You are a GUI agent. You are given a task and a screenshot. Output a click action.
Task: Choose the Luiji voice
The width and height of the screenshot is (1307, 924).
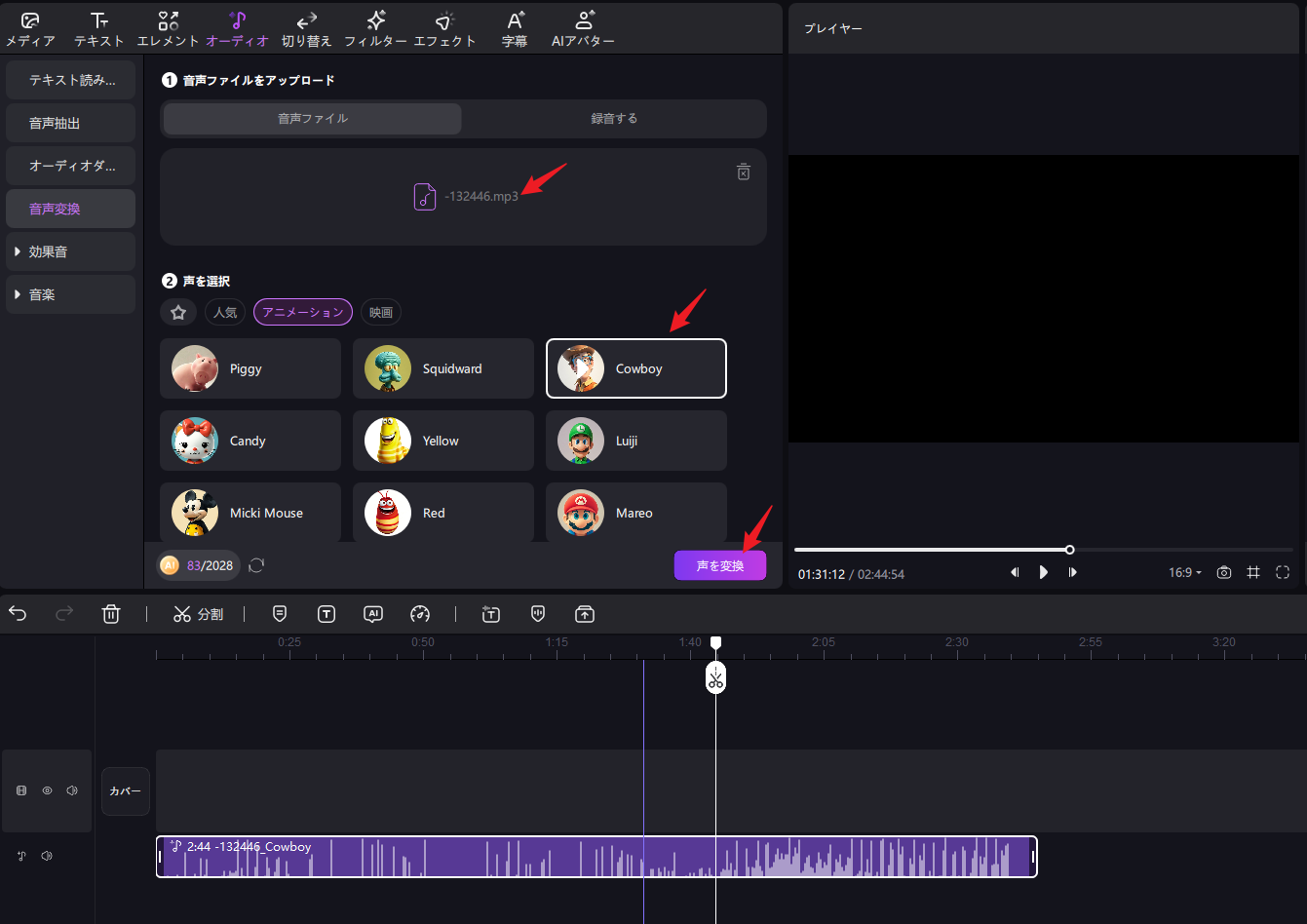[x=636, y=441]
